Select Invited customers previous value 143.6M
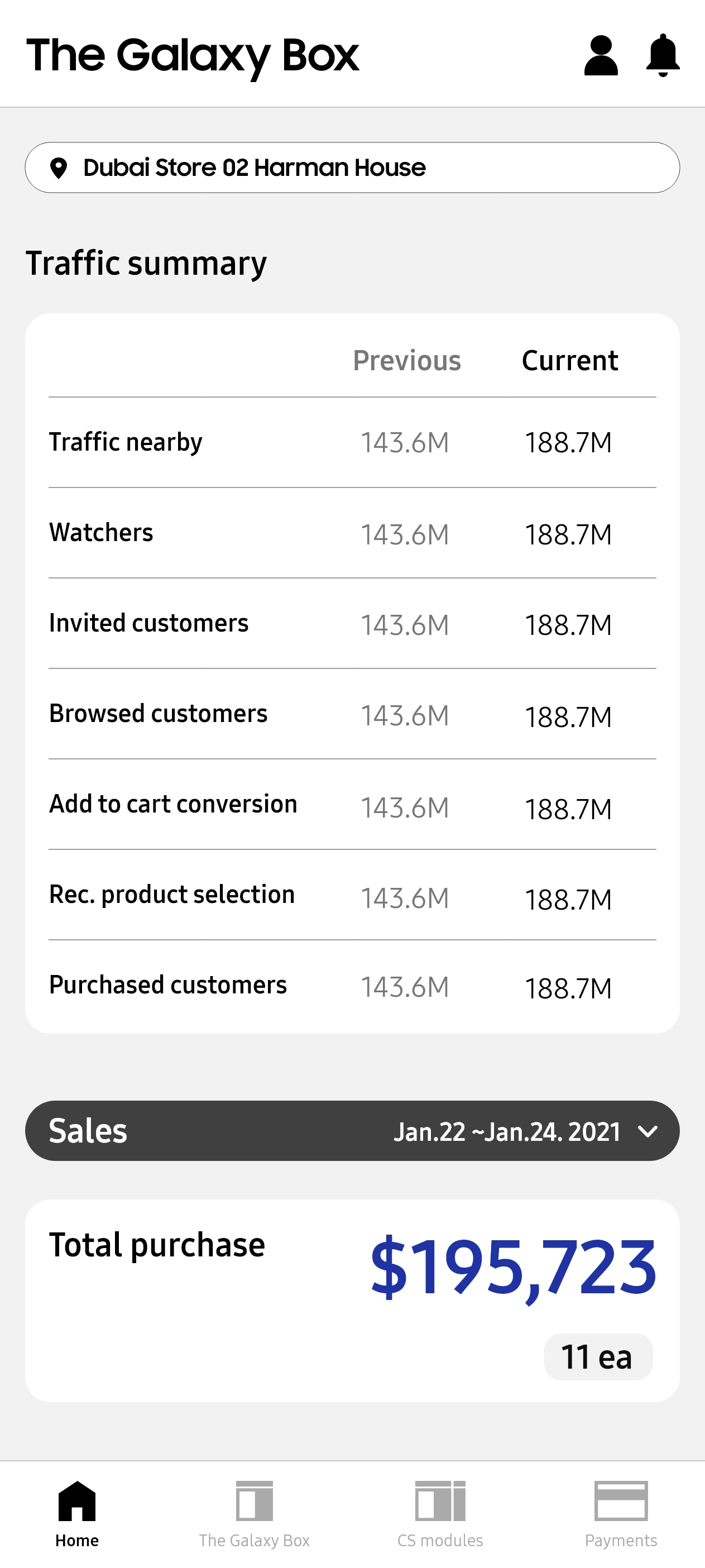The image size is (705, 1568). tap(405, 626)
